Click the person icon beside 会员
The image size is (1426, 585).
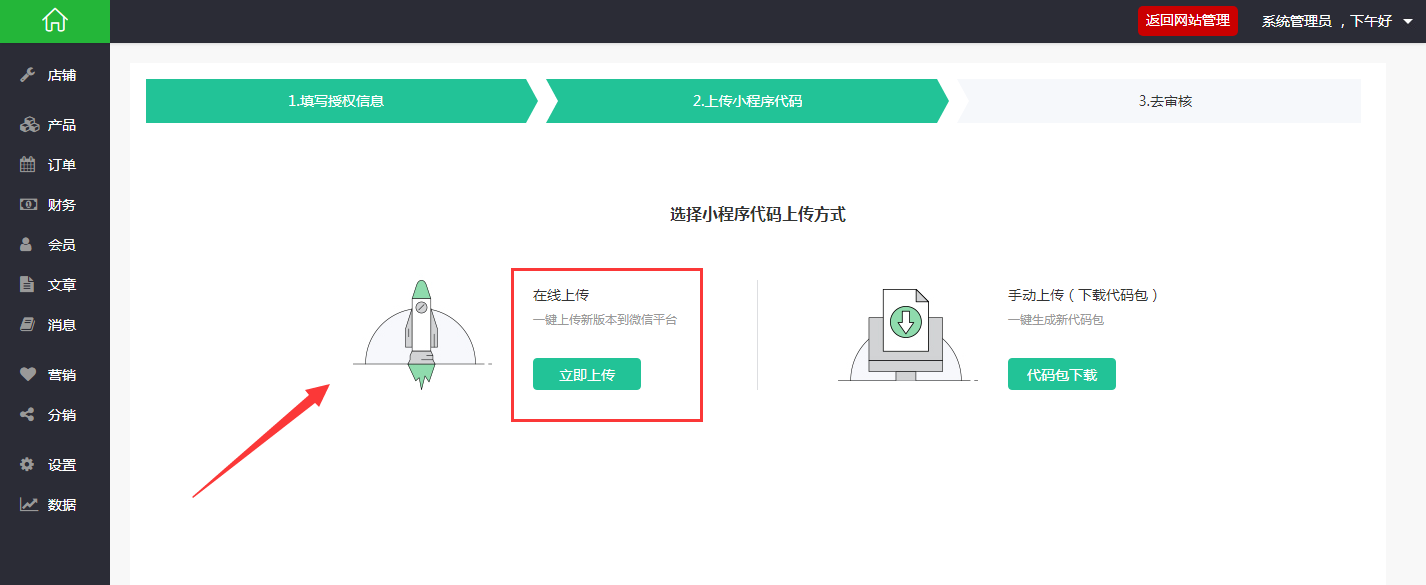28,245
